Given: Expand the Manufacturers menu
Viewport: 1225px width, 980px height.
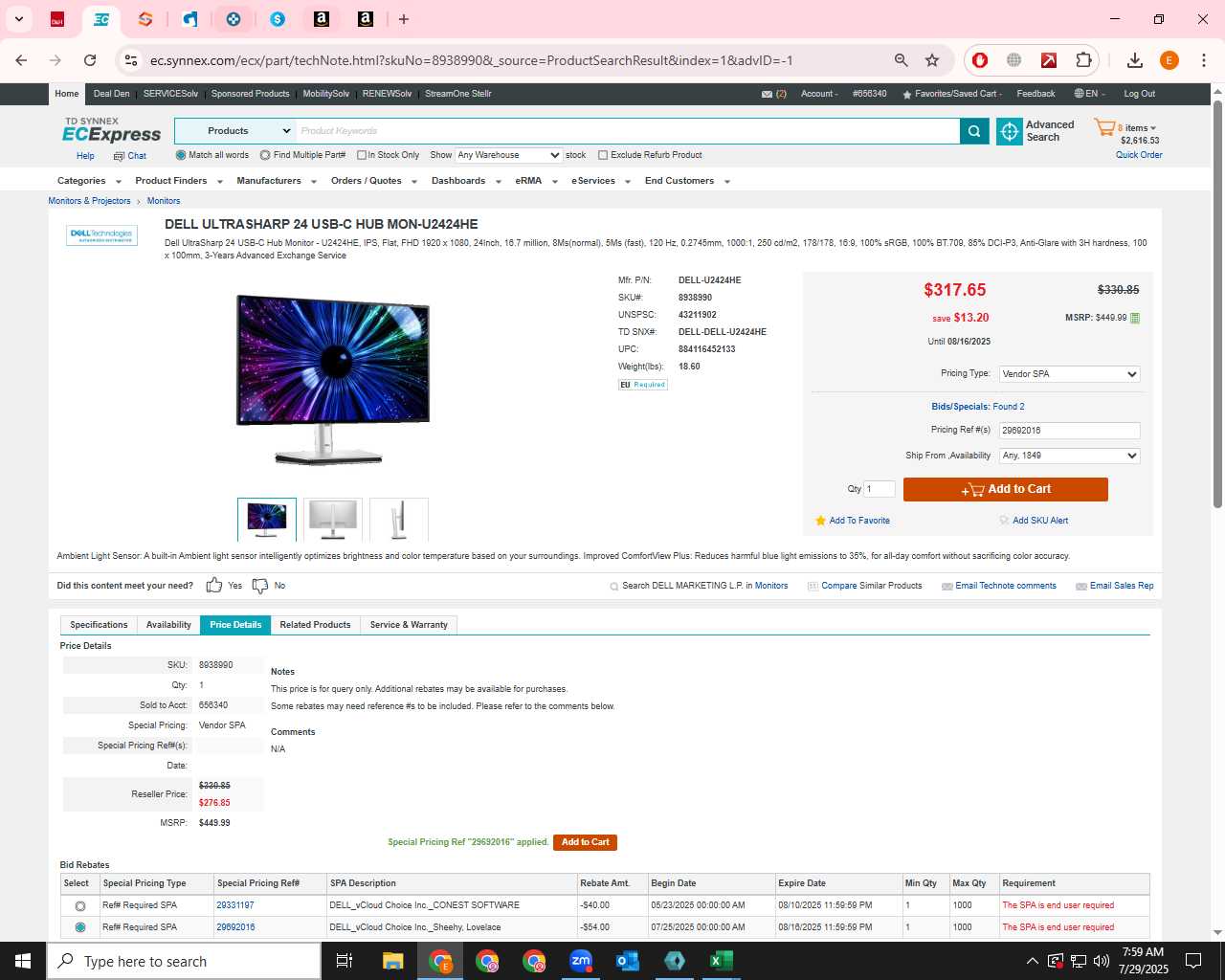Looking at the screenshot, I should point(277,181).
